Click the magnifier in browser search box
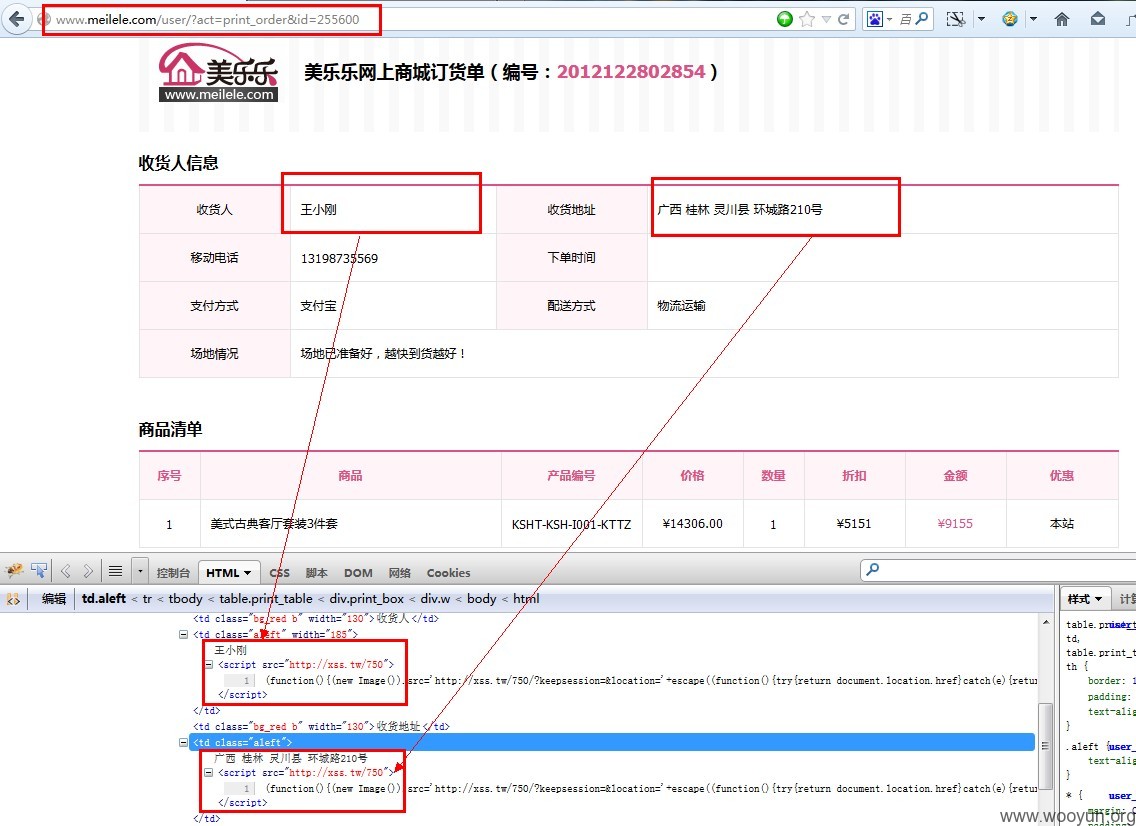 tap(922, 20)
